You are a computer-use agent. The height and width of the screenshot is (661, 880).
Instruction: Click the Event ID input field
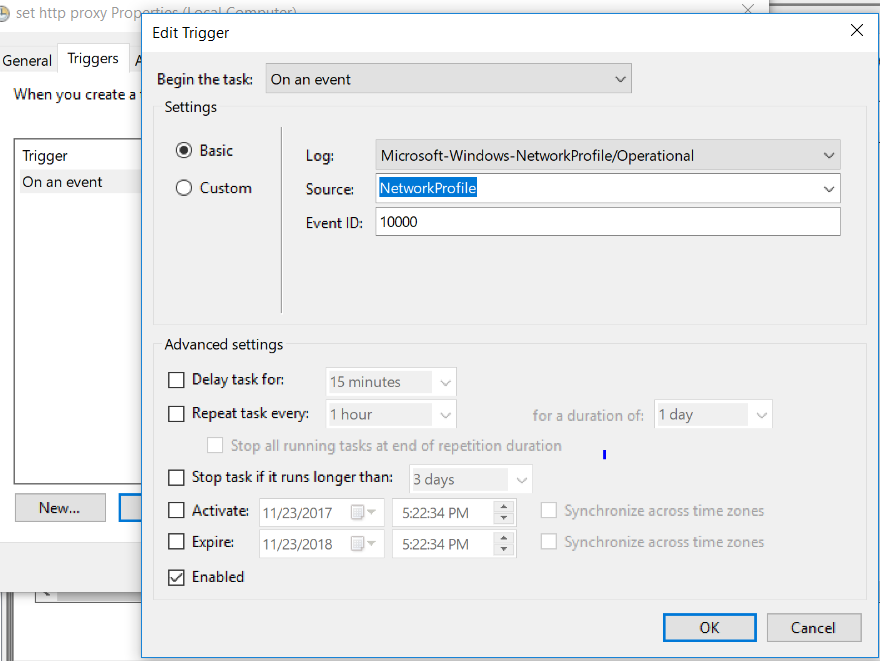(607, 222)
